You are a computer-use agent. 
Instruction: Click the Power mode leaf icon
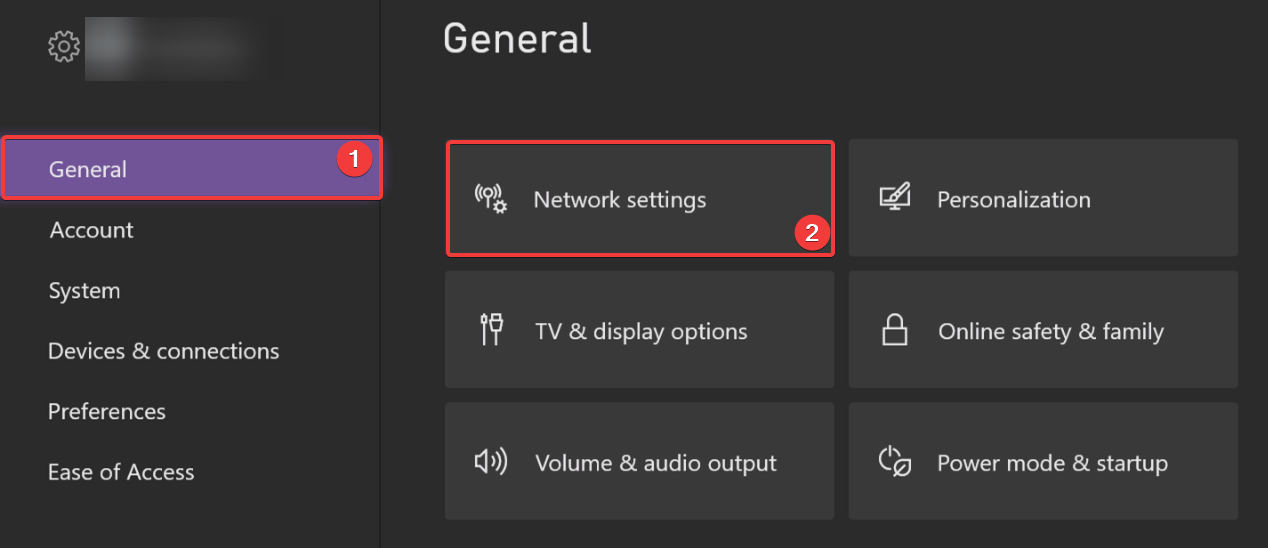coord(894,462)
